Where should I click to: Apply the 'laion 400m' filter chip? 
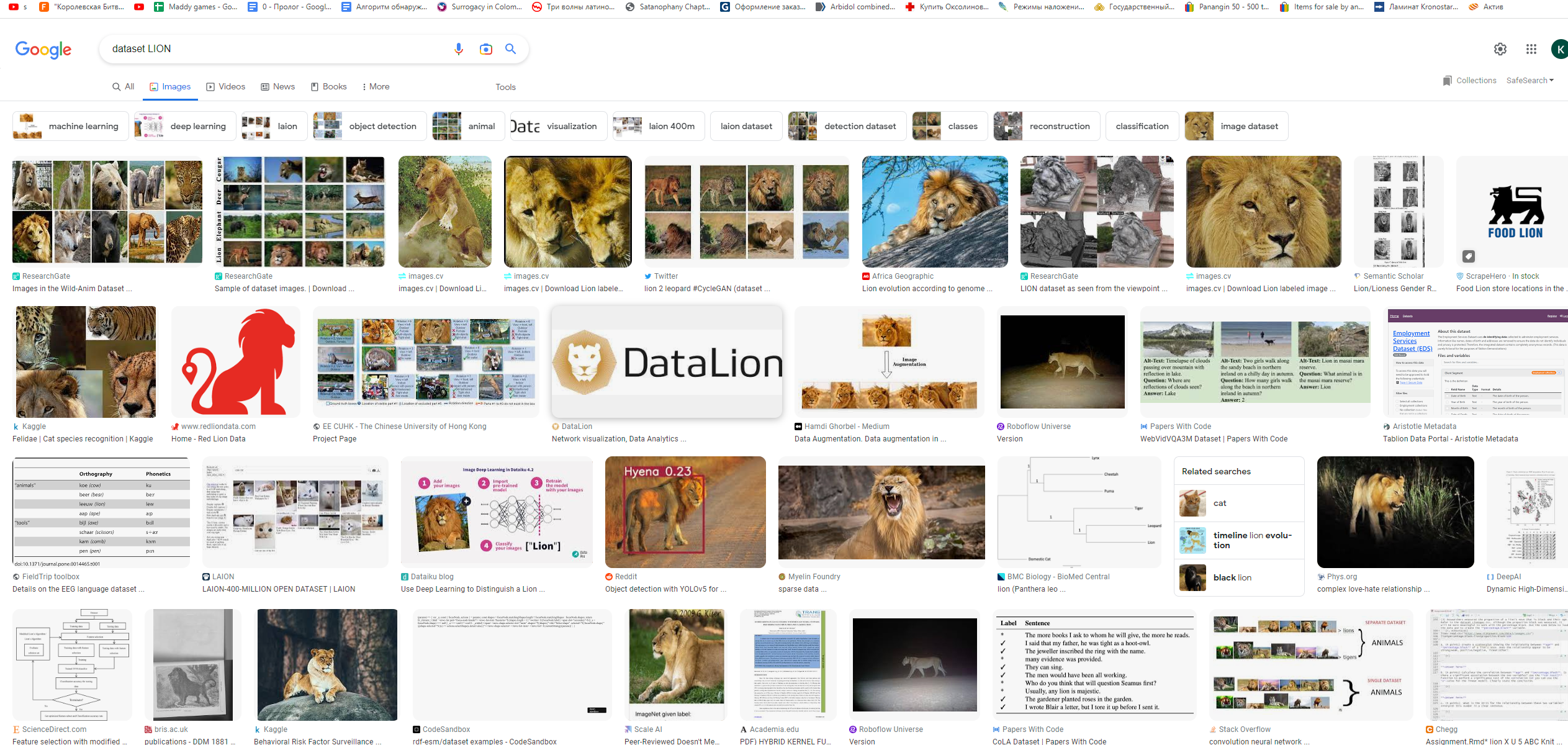pos(659,126)
